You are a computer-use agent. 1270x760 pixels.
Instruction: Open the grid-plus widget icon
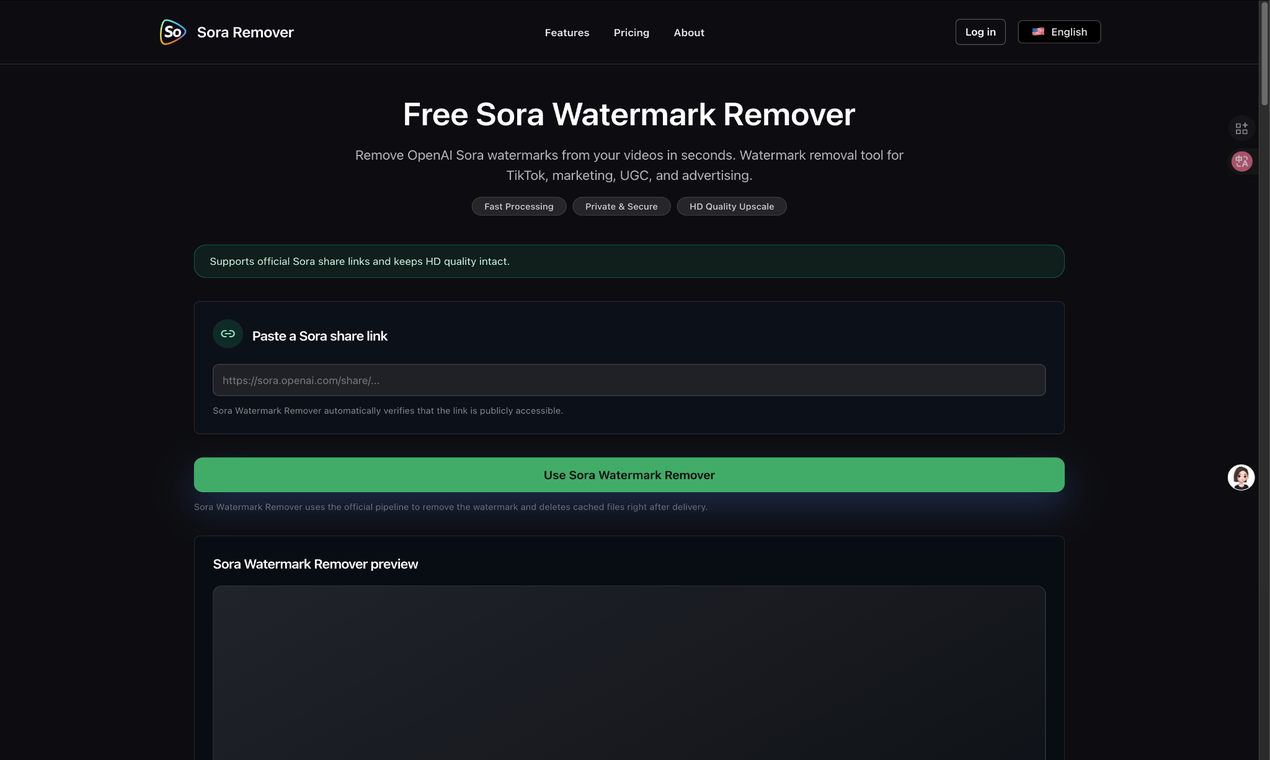1241,129
